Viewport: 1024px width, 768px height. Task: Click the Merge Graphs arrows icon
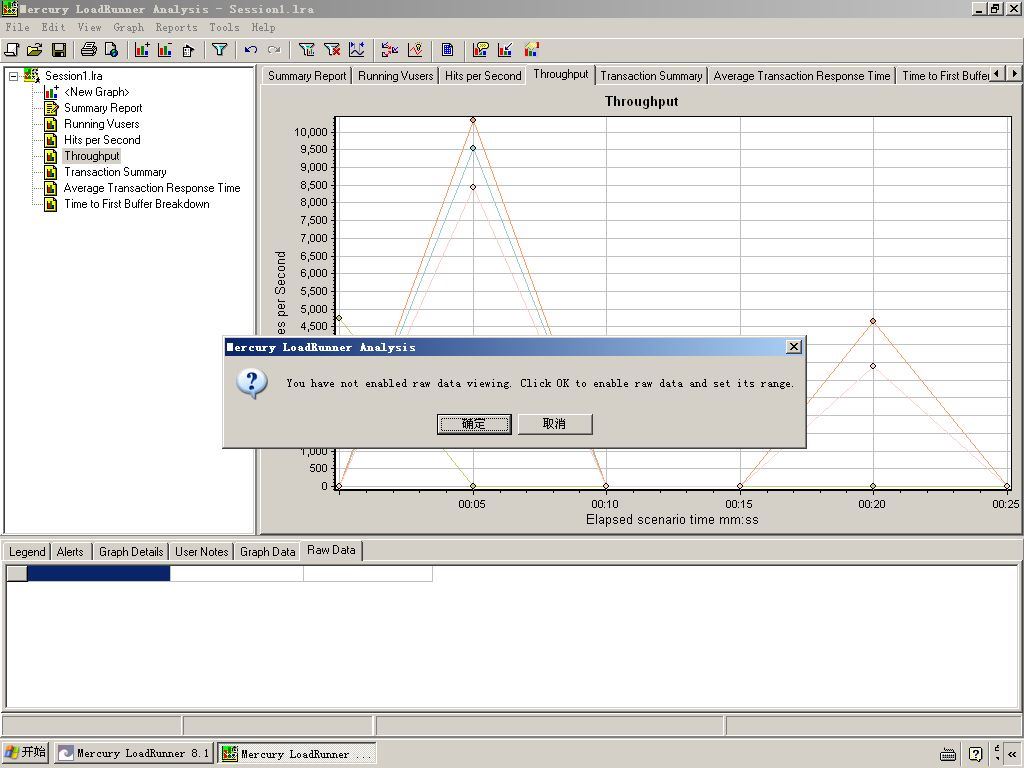[x=390, y=50]
